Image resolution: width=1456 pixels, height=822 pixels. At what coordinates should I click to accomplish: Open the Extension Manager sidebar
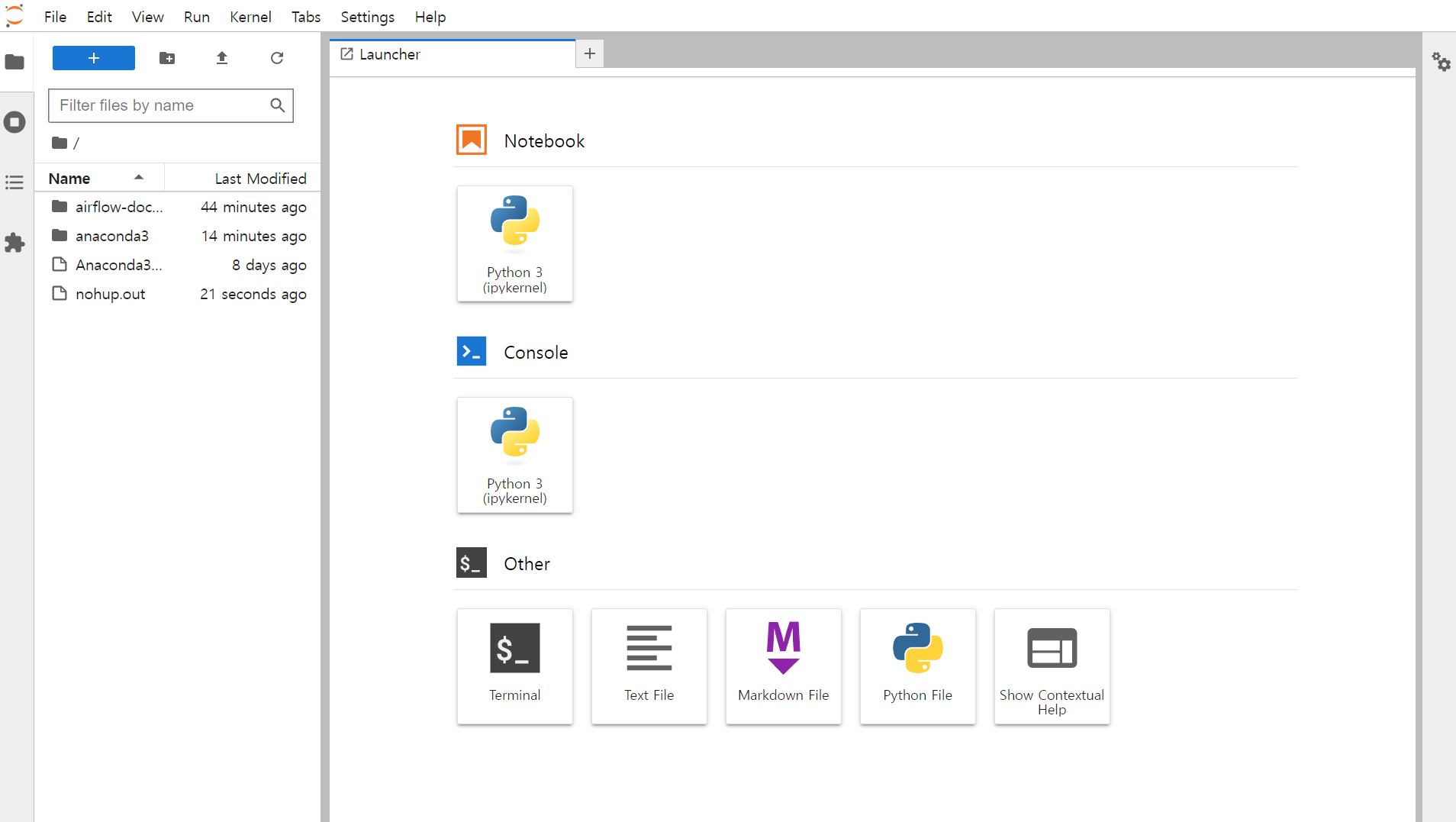pos(14,243)
